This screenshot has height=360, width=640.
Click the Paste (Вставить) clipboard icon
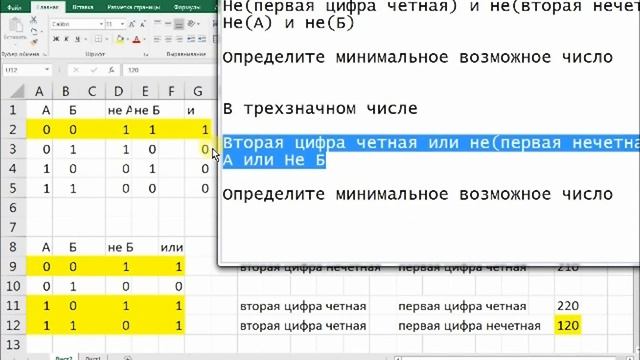coord(16,26)
